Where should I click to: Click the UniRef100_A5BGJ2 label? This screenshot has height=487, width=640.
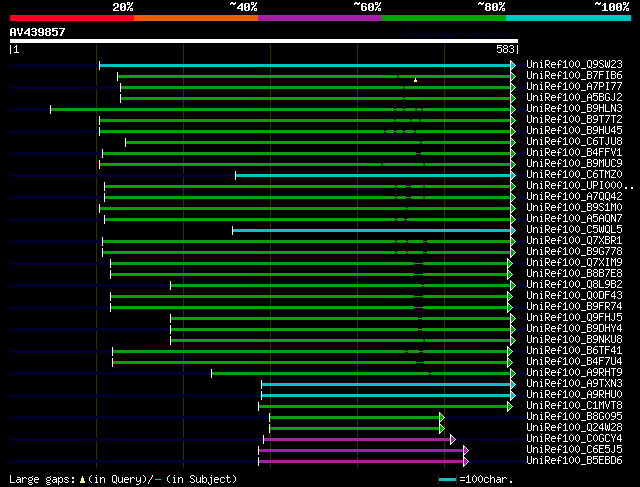coord(574,98)
